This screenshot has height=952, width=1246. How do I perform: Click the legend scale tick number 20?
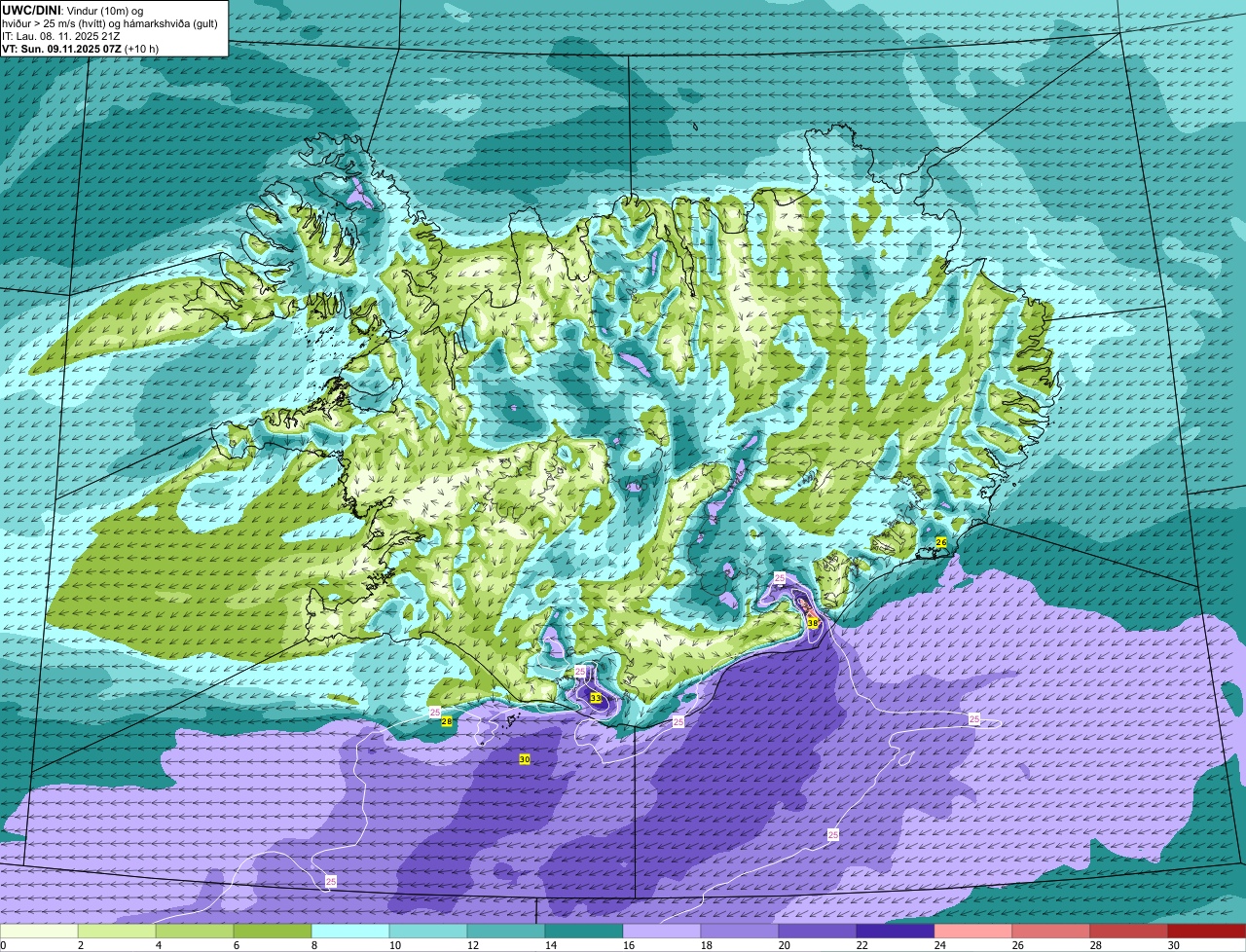click(x=785, y=945)
